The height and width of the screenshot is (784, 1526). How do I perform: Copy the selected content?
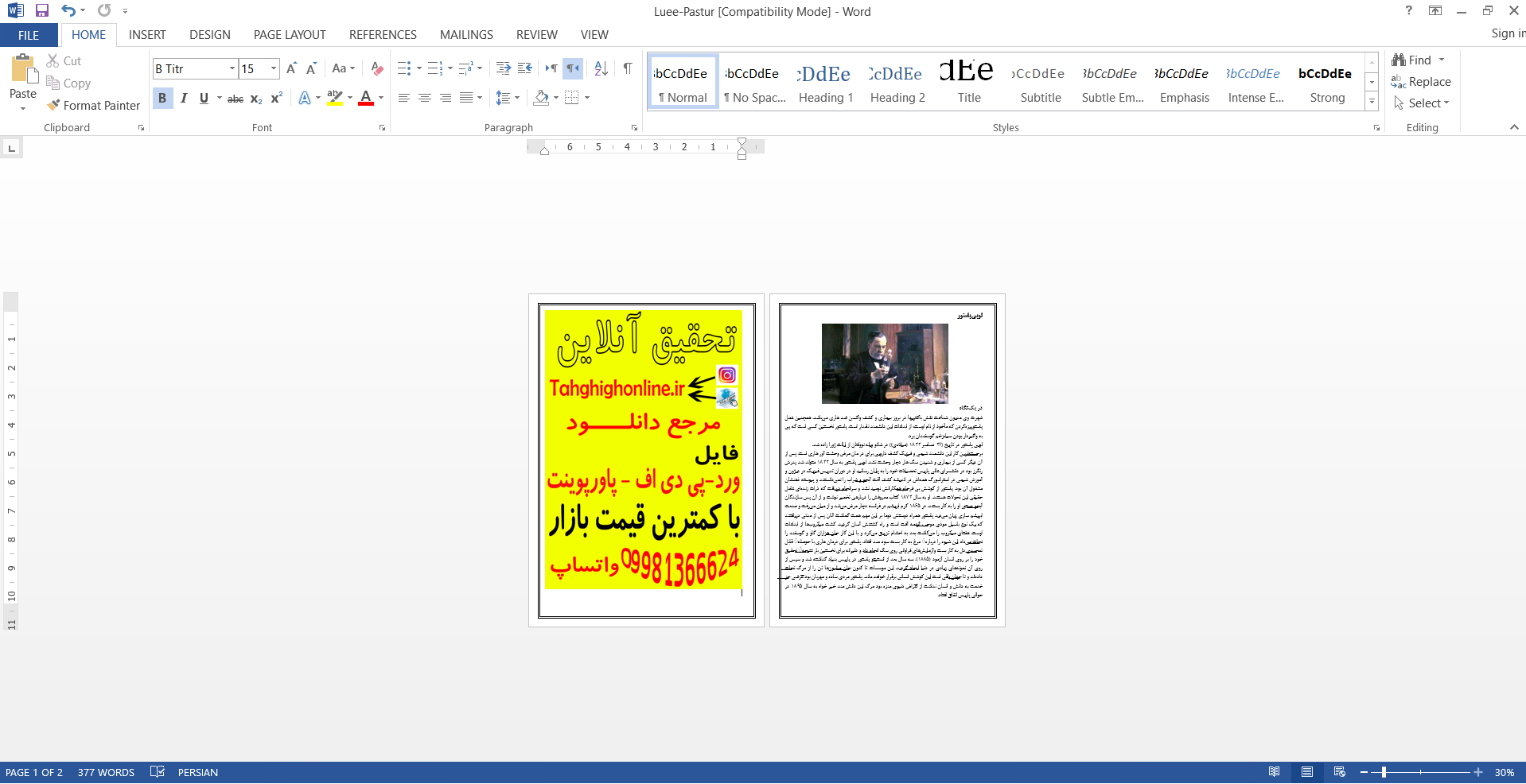click(68, 83)
